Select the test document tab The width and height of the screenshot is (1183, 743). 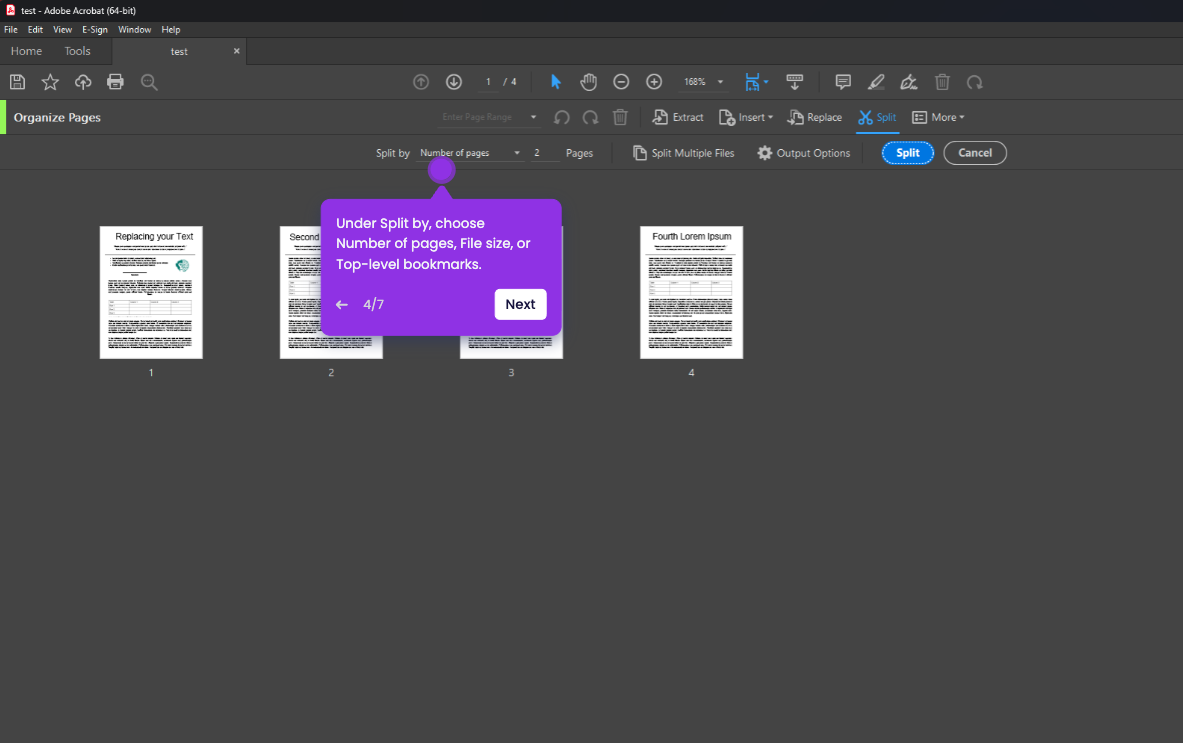point(179,51)
